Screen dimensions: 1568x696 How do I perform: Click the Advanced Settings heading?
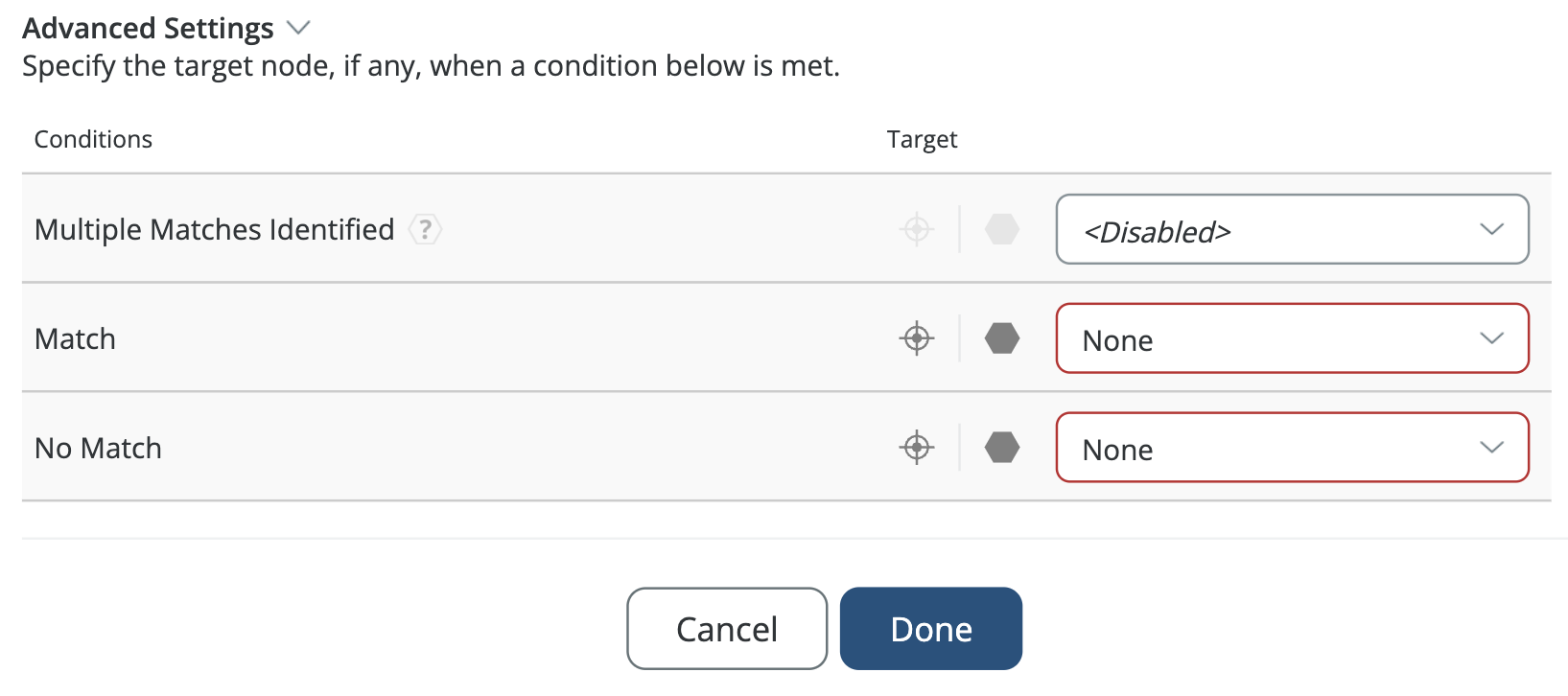pyautogui.click(x=148, y=29)
